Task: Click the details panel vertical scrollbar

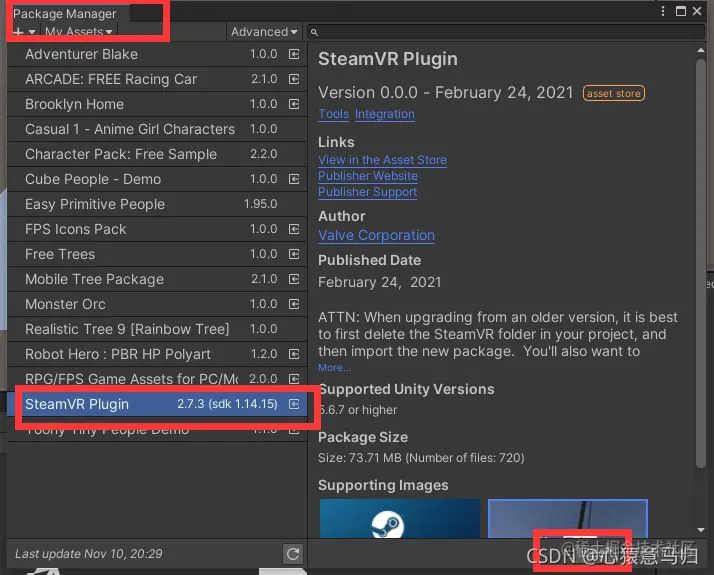Action: (701, 262)
